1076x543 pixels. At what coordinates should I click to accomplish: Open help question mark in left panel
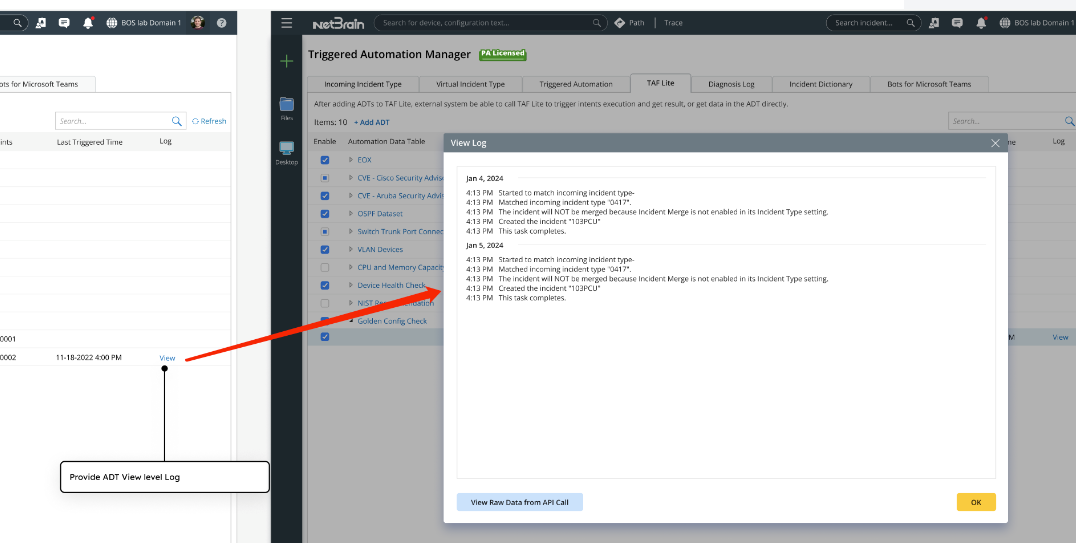point(222,23)
